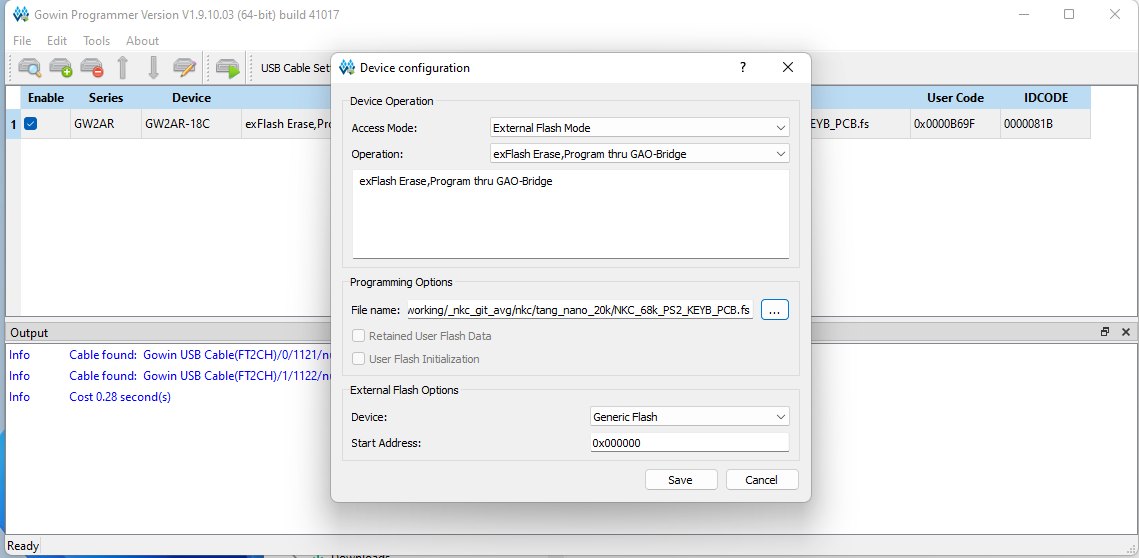1139x558 pixels.
Task: Open the File menu
Action: tap(22, 41)
